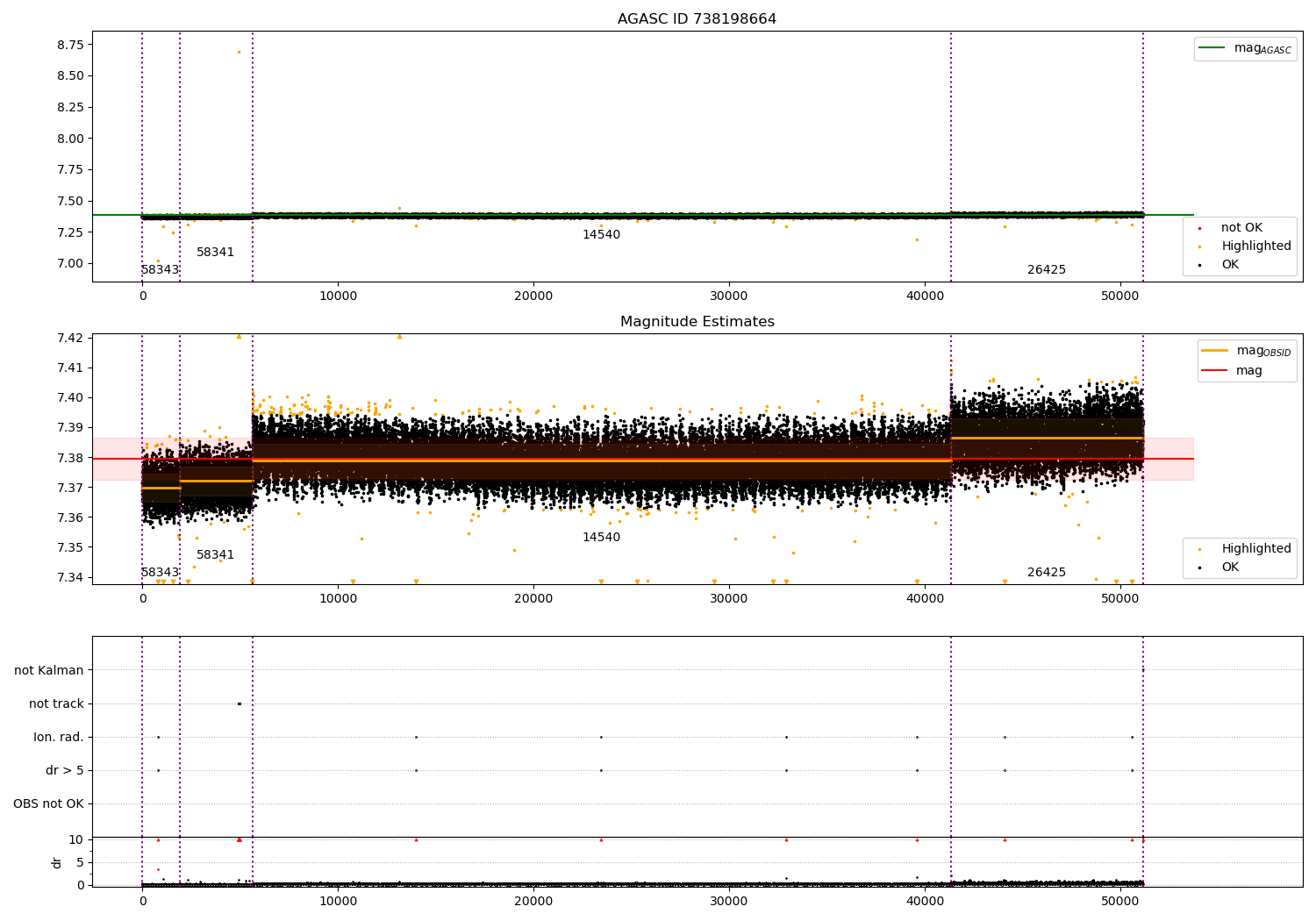
Task: Click OBSID label 14540 in Magnitude Estimates plot
Action: click(x=601, y=538)
